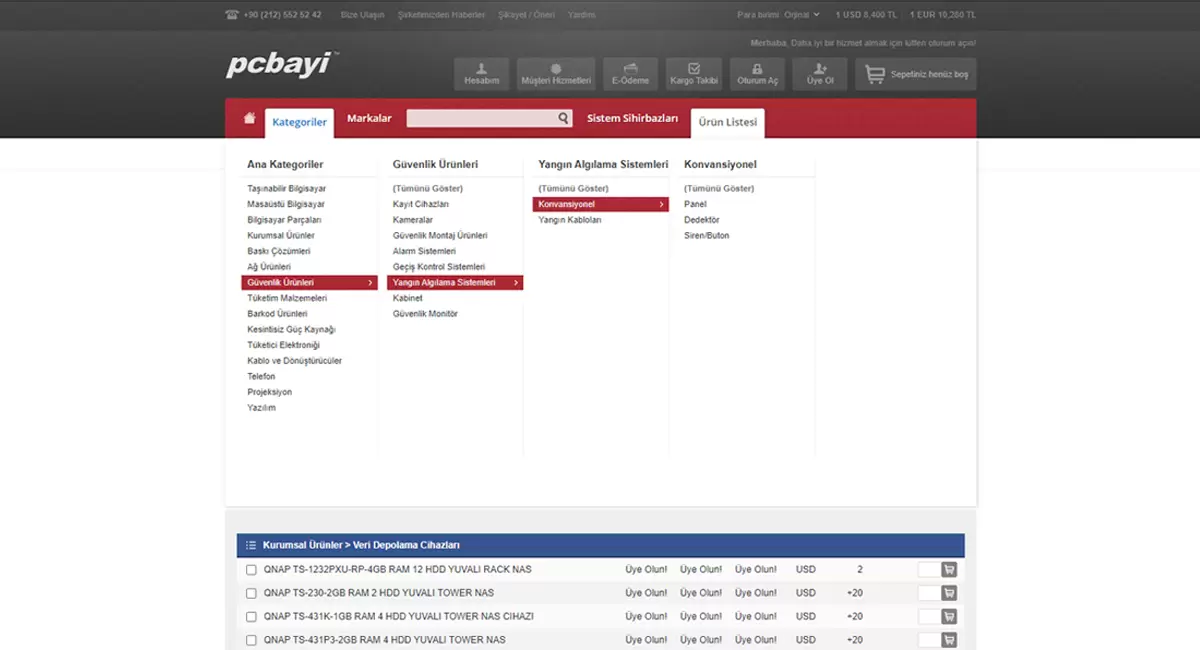Click quantity field for QNAP TS-431P3
1200x650 pixels.
[928, 640]
